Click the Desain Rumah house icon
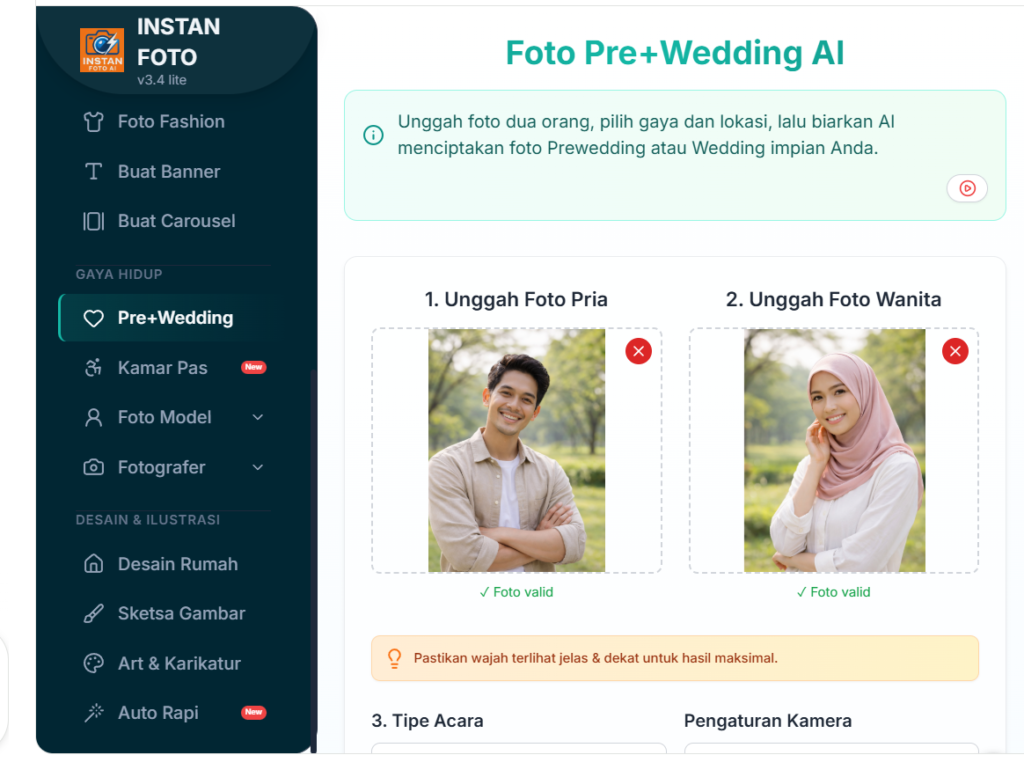Image resolution: width=1024 pixels, height=777 pixels. click(x=94, y=564)
